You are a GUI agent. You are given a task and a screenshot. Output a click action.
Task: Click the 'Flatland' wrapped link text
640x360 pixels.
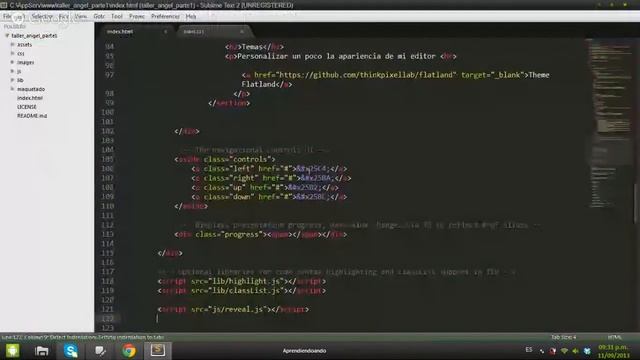click(x=258, y=84)
